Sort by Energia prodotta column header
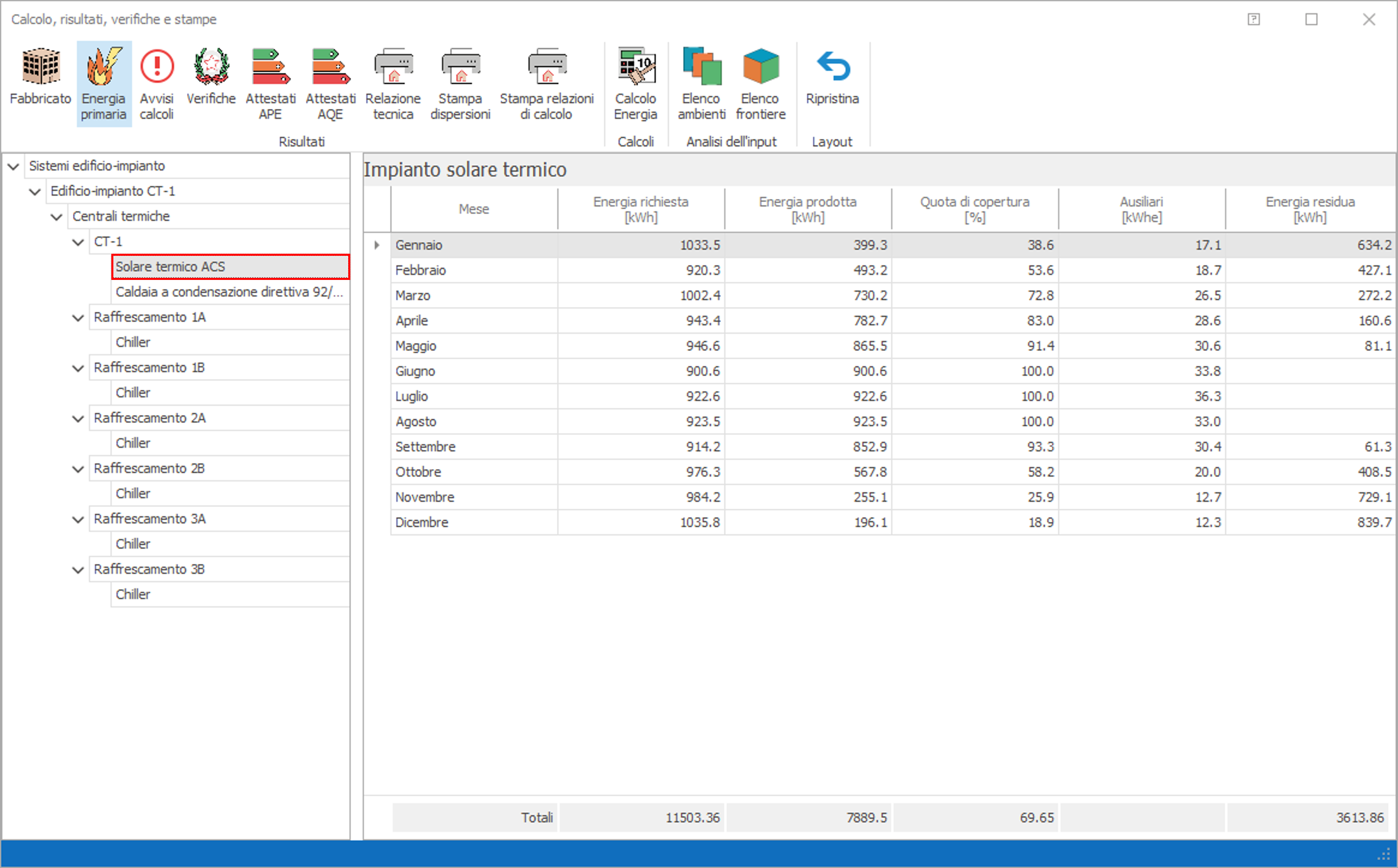This screenshot has height=868, width=1398. [807, 210]
